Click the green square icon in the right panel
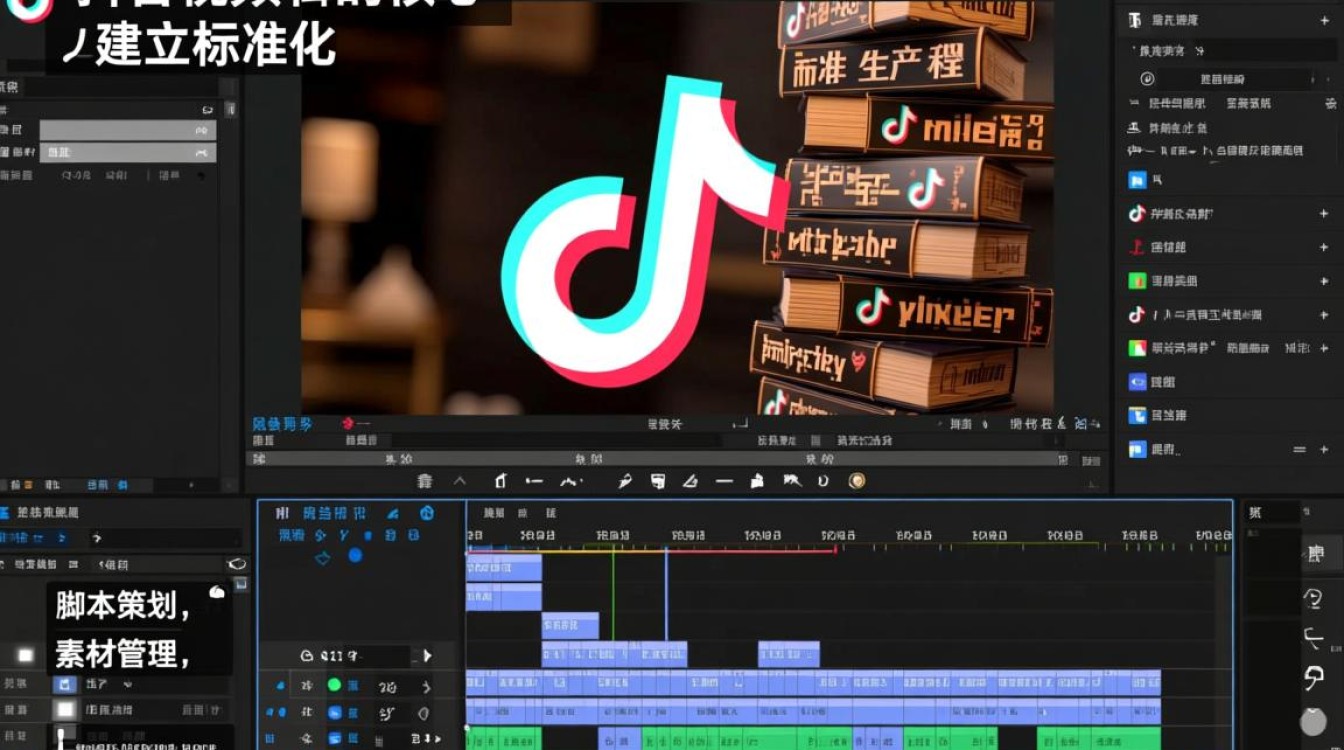 1137,281
